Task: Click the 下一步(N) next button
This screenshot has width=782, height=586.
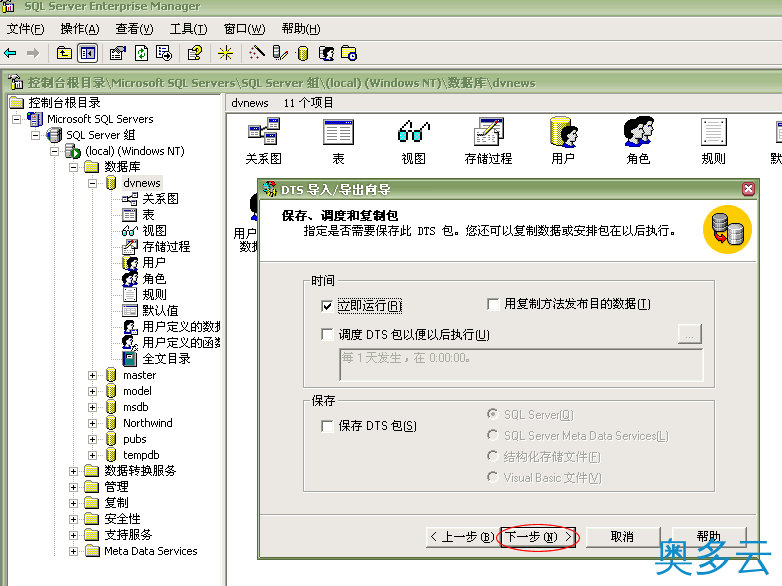Action: click(x=538, y=537)
